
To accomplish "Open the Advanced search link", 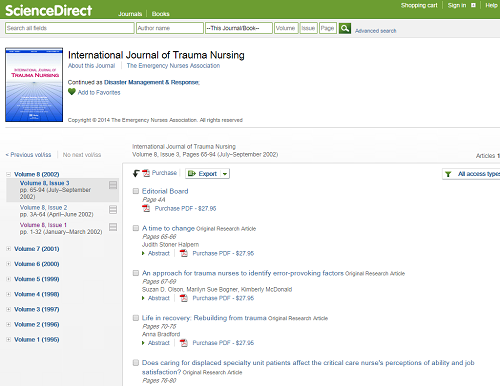I will click(x=376, y=31).
